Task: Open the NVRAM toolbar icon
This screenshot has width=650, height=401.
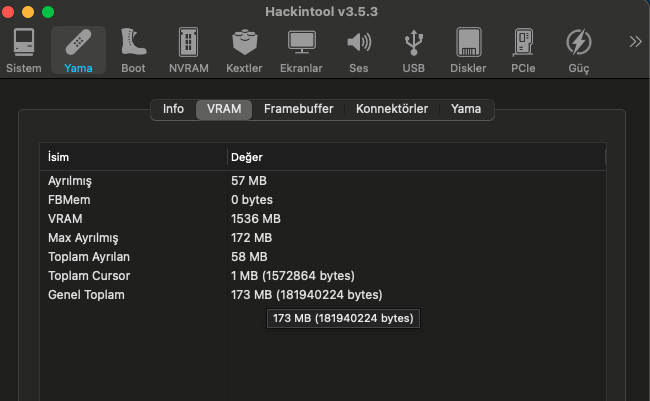Action: click(189, 50)
